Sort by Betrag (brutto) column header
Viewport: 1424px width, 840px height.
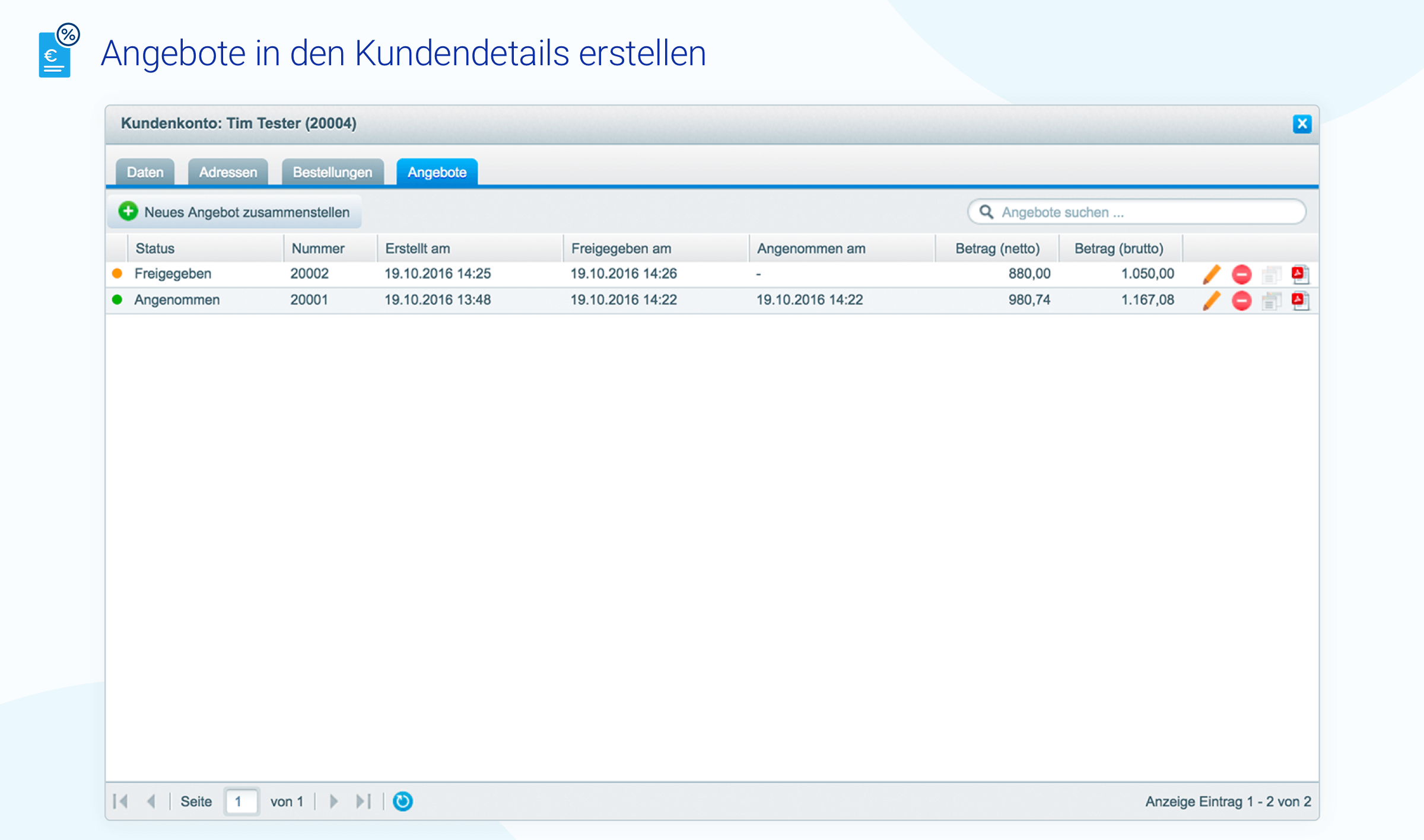click(1121, 249)
